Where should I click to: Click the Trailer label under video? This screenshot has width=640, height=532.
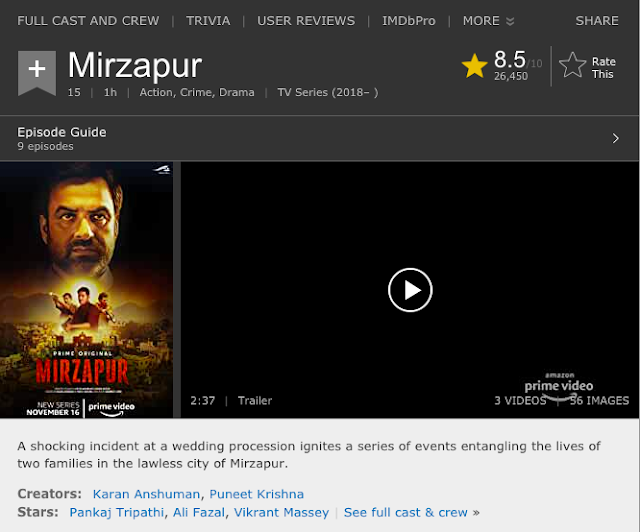pyautogui.click(x=255, y=401)
